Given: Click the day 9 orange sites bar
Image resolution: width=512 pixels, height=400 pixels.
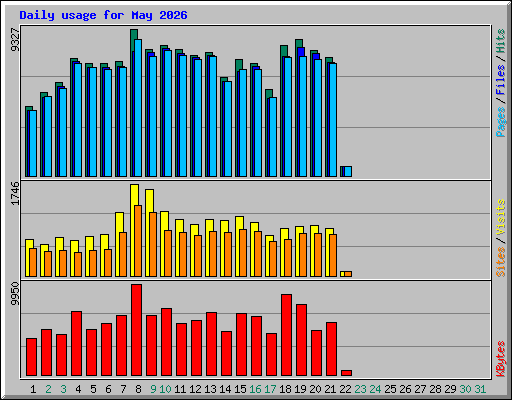Looking at the screenshot, I should click(x=153, y=244).
